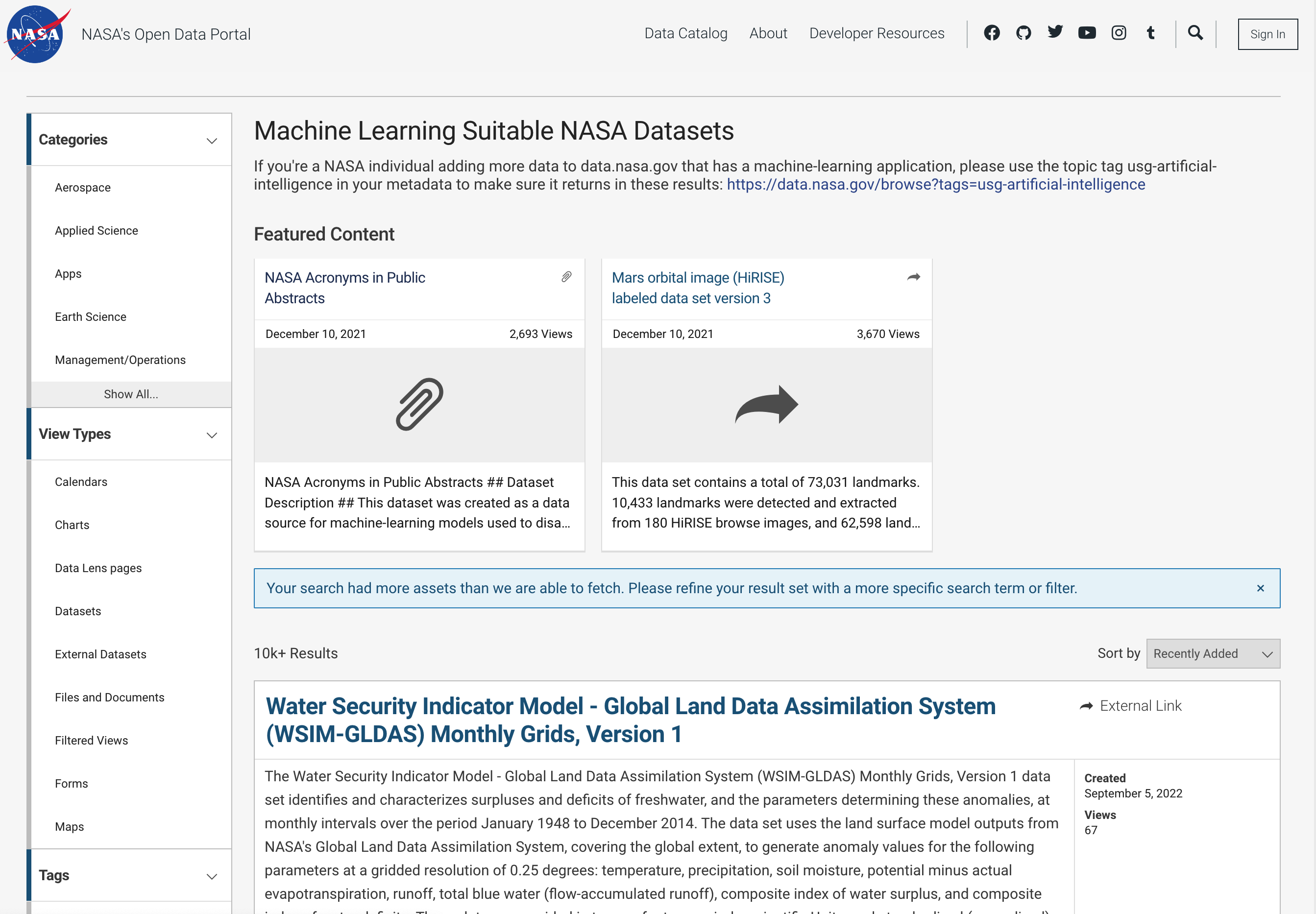Filter view type Files and Documents
Screen dimensions: 1316x914
tap(109, 697)
